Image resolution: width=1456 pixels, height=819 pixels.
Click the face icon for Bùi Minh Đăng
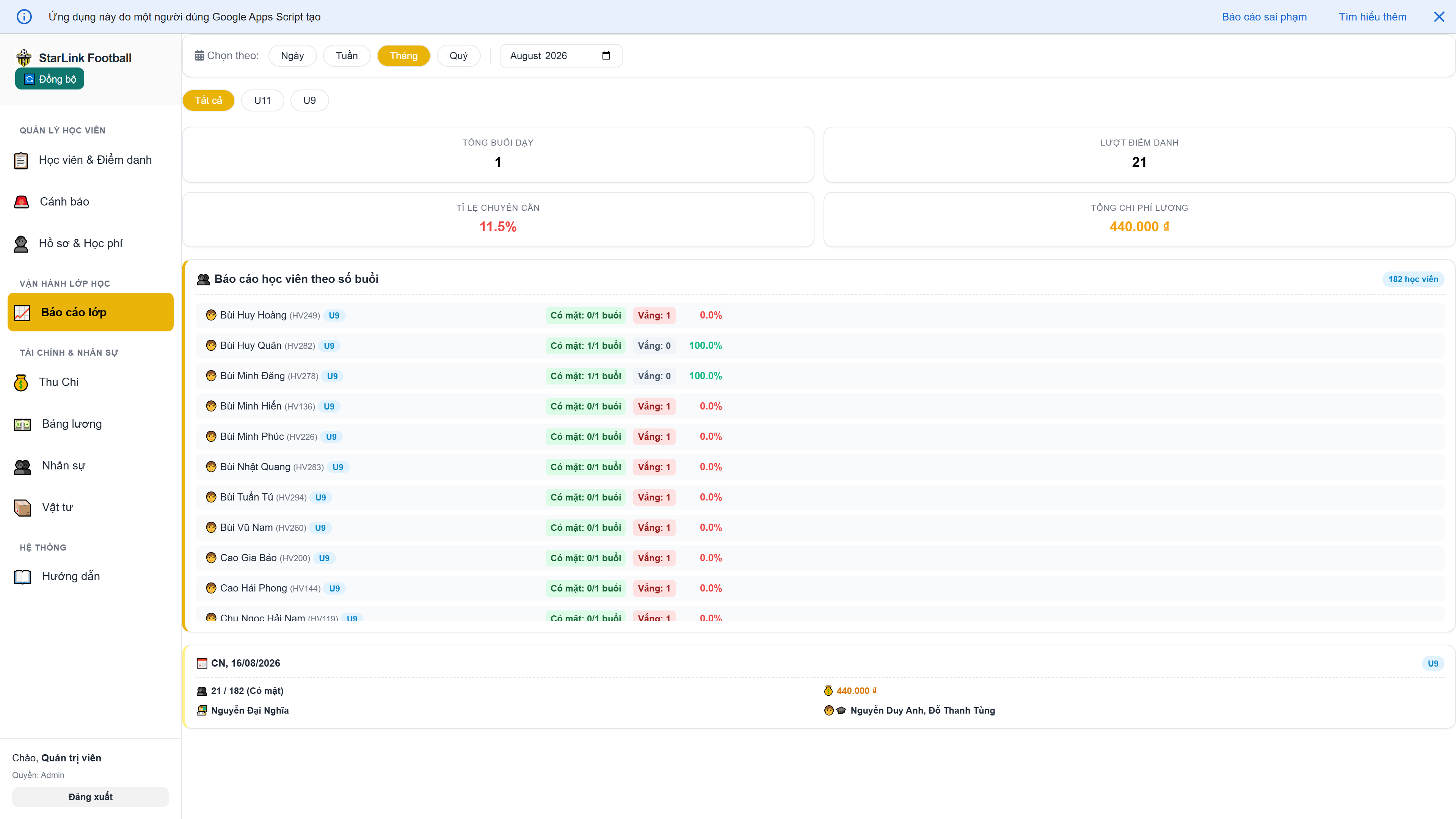pyautogui.click(x=211, y=376)
